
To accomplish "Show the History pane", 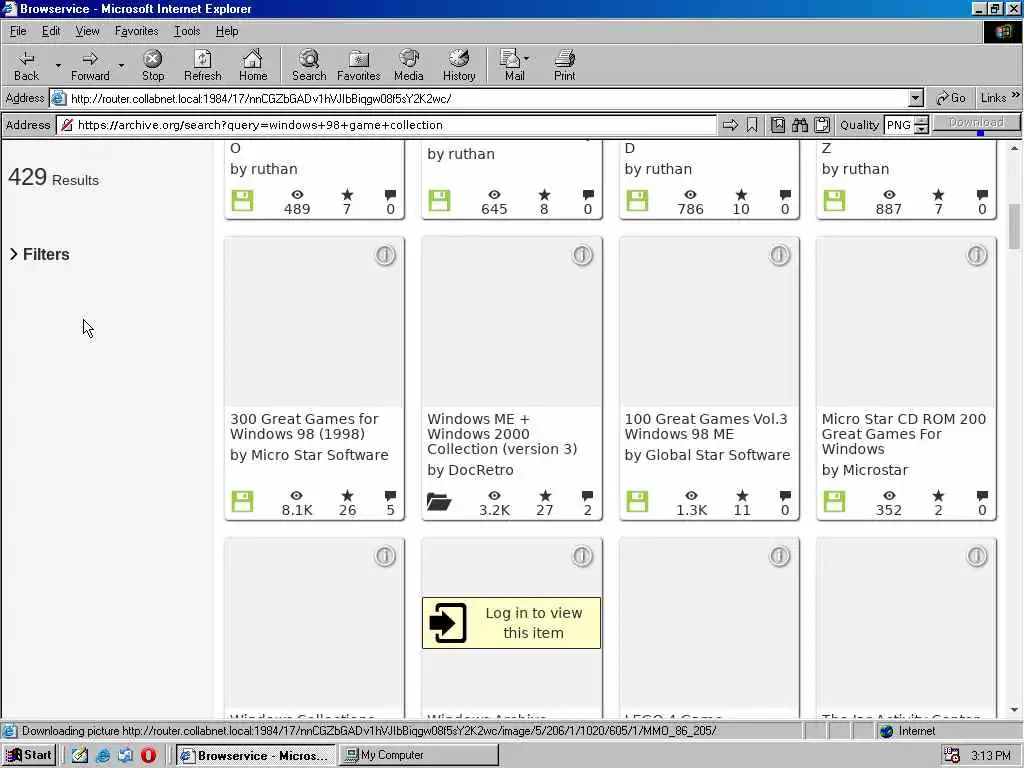I will coord(458,66).
